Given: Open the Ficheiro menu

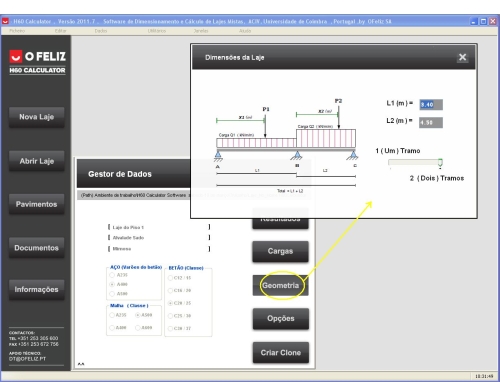Looking at the screenshot, I should (x=17, y=31).
